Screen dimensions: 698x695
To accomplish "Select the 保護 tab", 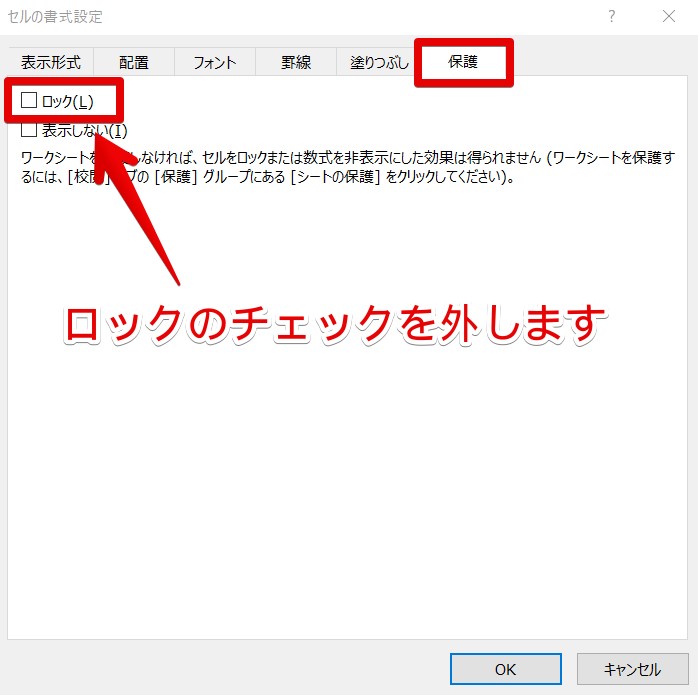I will 463,62.
